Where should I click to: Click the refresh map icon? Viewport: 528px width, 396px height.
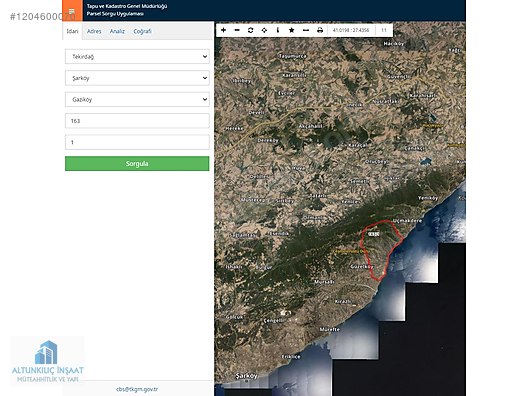click(x=251, y=30)
